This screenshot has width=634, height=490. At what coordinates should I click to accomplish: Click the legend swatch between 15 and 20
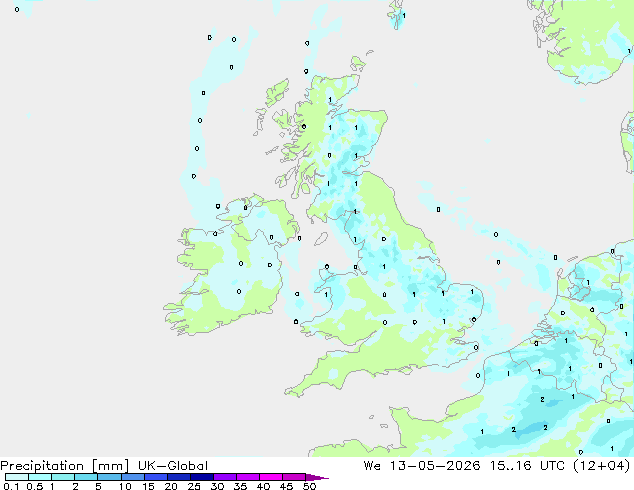coord(156,477)
